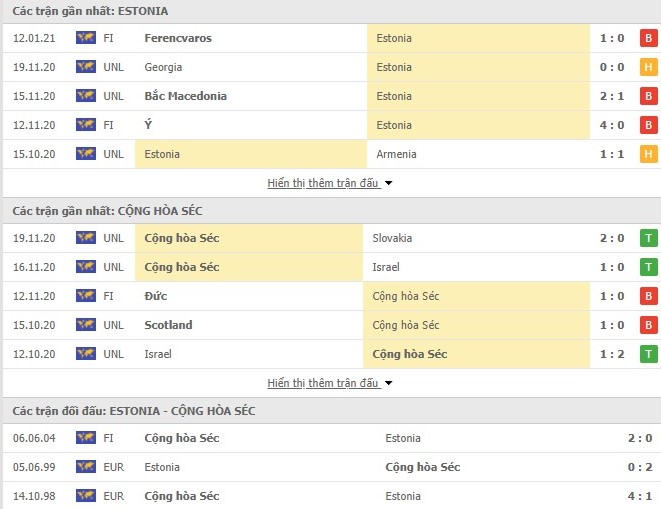Click the flag icon beside Ferencvaros match

[x=85, y=38]
